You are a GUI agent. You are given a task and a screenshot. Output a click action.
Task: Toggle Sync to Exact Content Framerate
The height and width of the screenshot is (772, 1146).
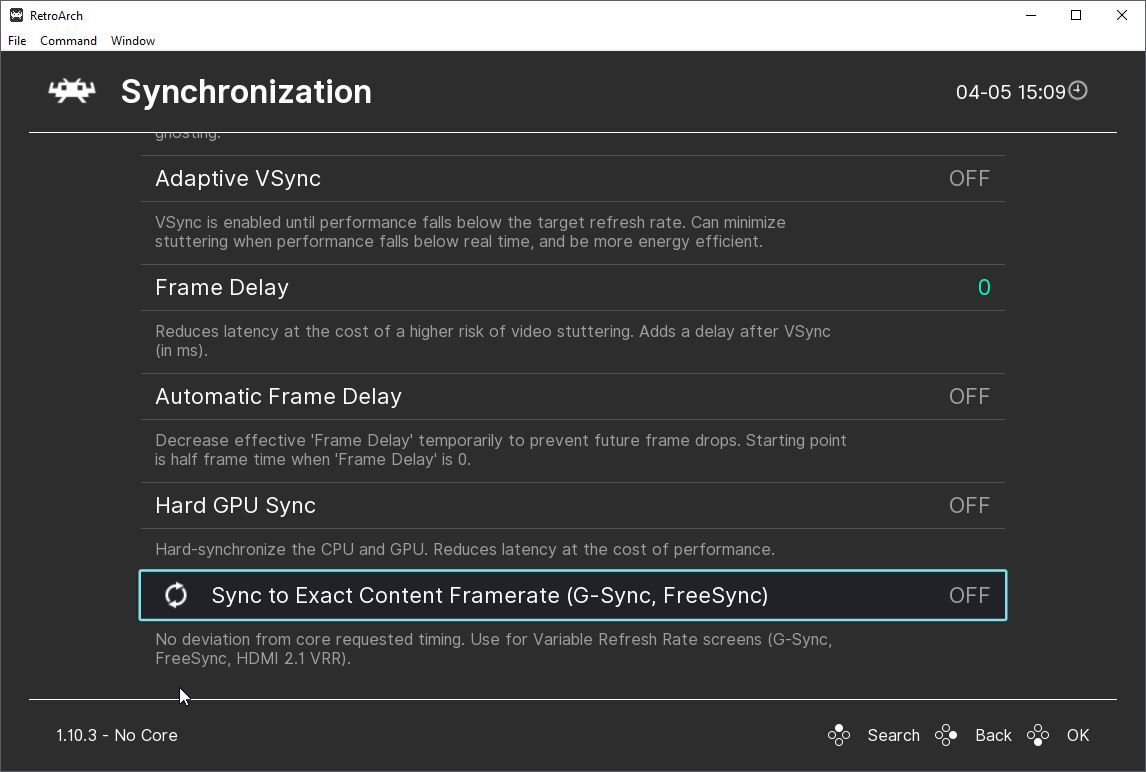coord(968,595)
